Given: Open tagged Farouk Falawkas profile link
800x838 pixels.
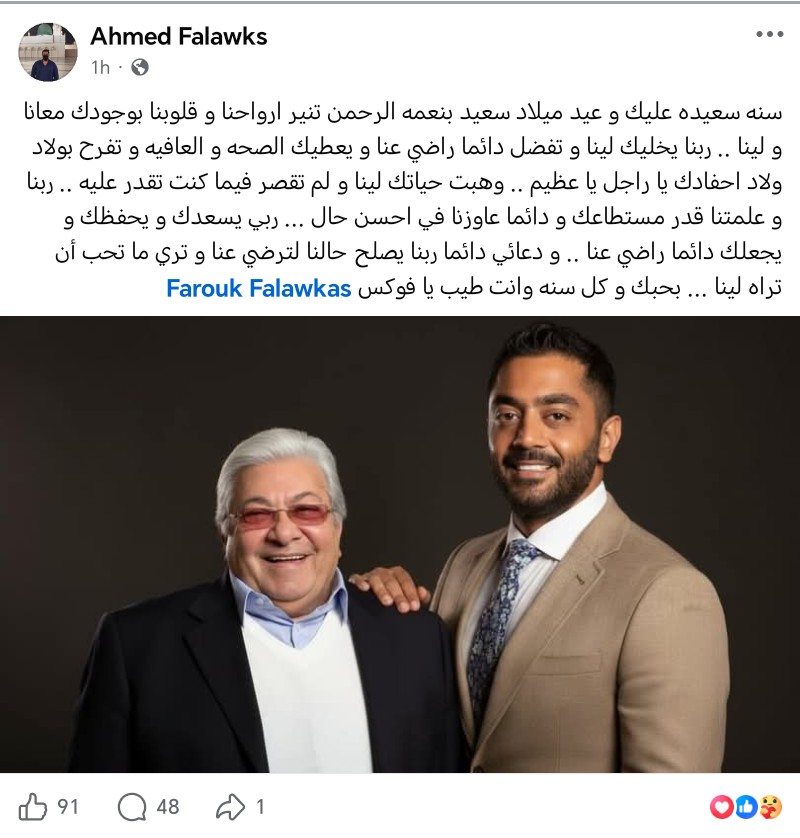Looking at the screenshot, I should tap(259, 288).
